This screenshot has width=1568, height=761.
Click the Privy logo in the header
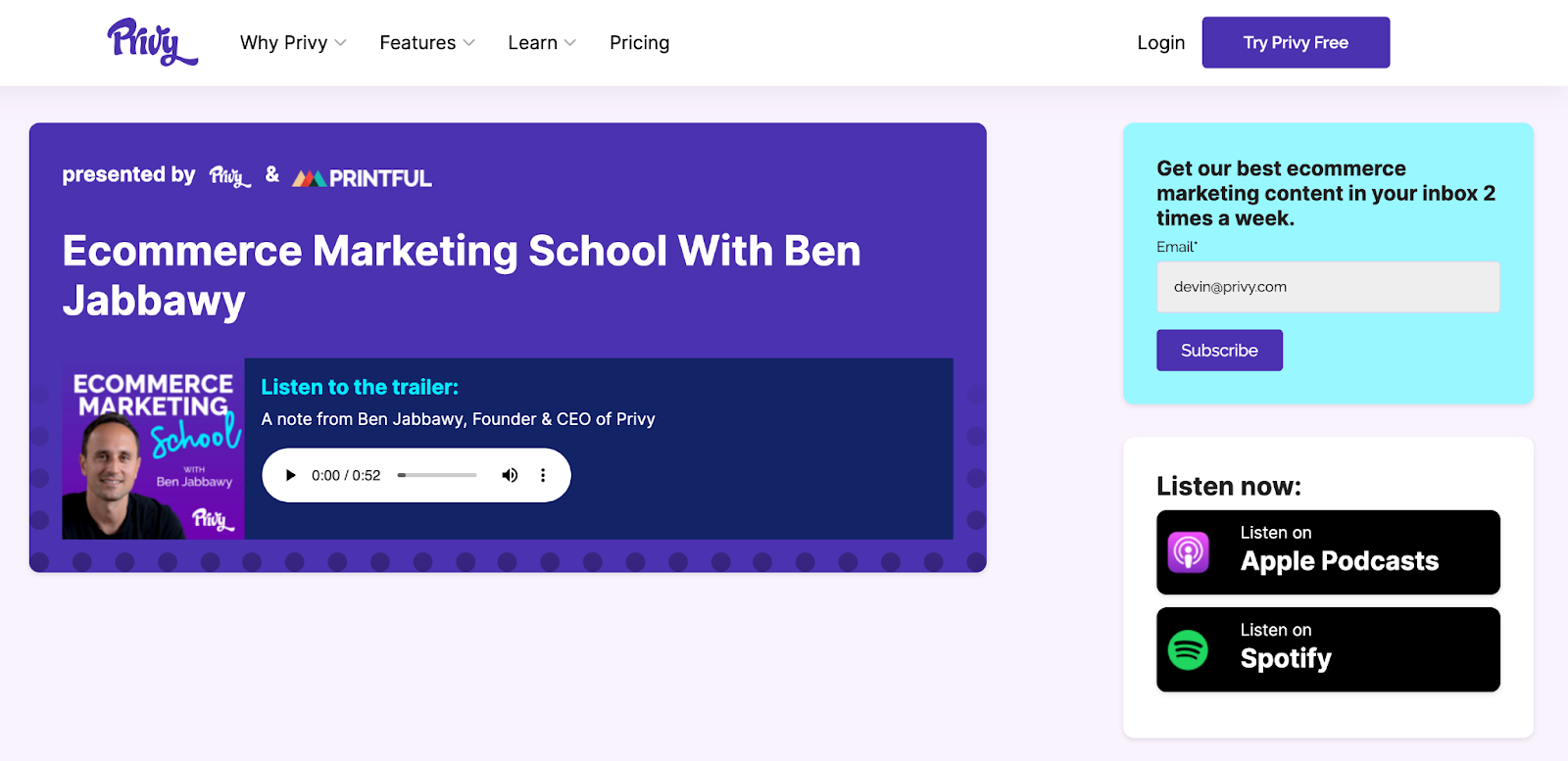(153, 42)
